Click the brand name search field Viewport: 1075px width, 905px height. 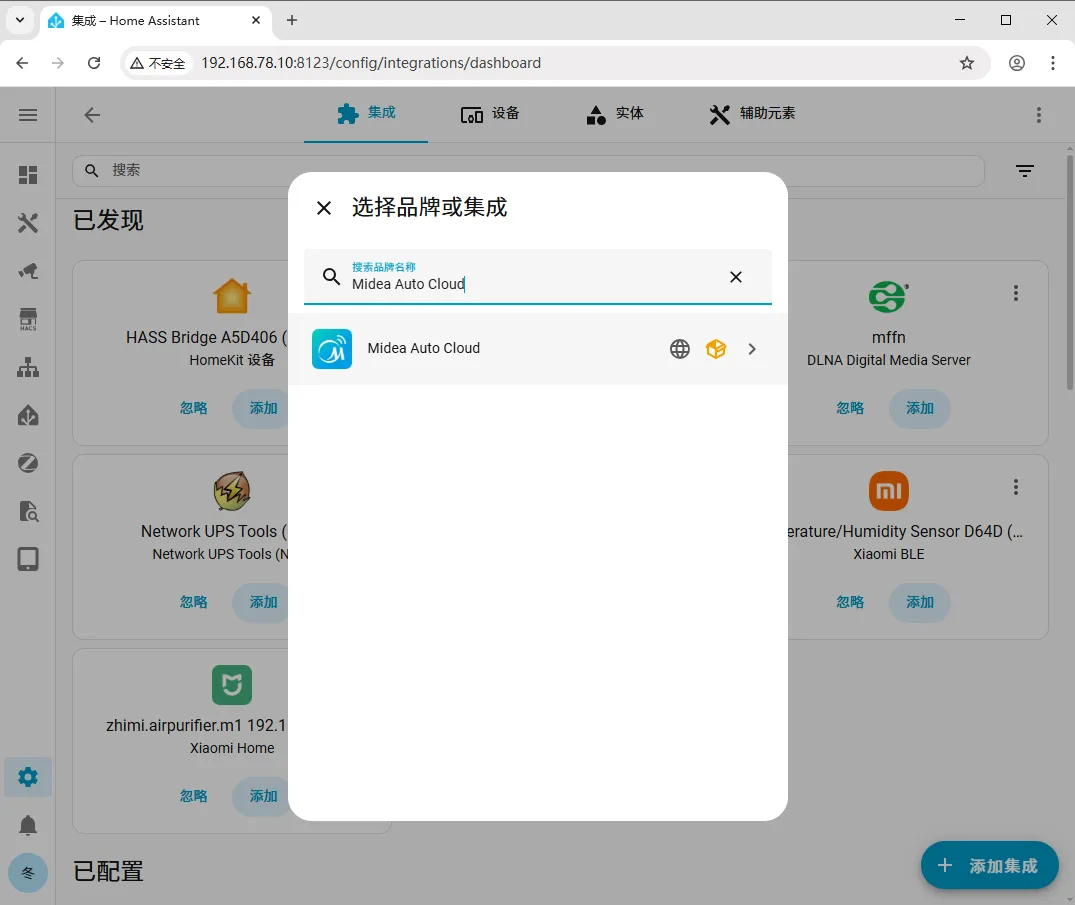538,277
